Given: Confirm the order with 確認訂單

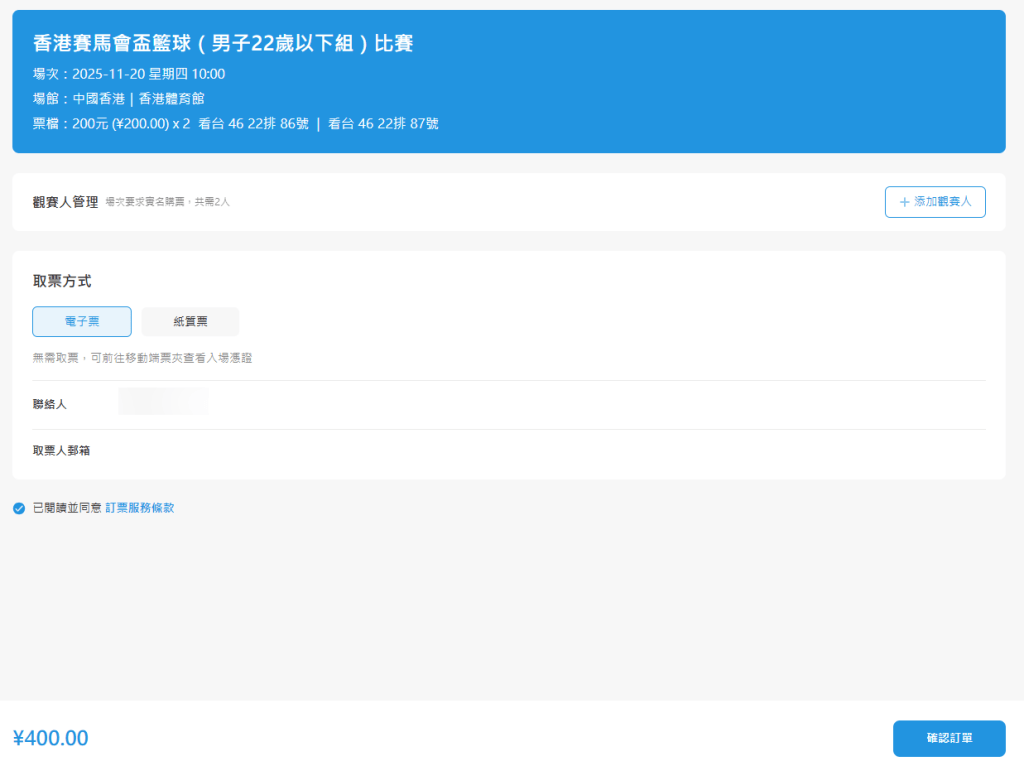Looking at the screenshot, I should click(949, 738).
